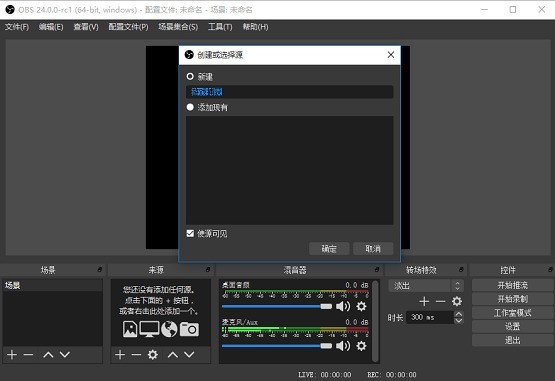Image resolution: width=555 pixels, height=381 pixels.
Task: Open the 配置文件(P) menu
Action: 128,27
